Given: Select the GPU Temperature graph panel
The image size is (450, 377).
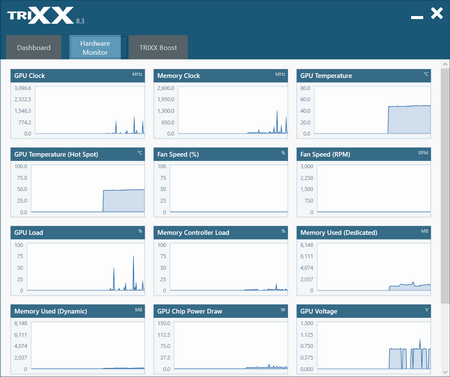Looking at the screenshot, I should point(364,104).
